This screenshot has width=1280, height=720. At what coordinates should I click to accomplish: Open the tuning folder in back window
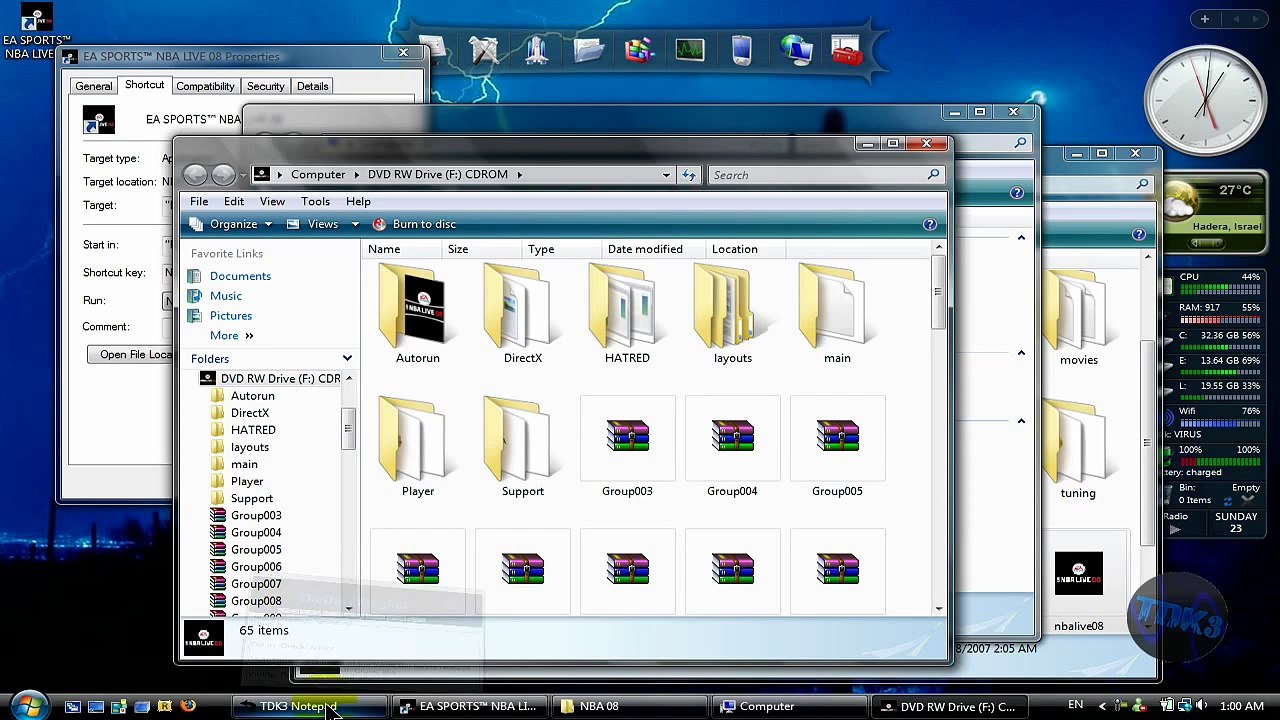[x=1078, y=443]
